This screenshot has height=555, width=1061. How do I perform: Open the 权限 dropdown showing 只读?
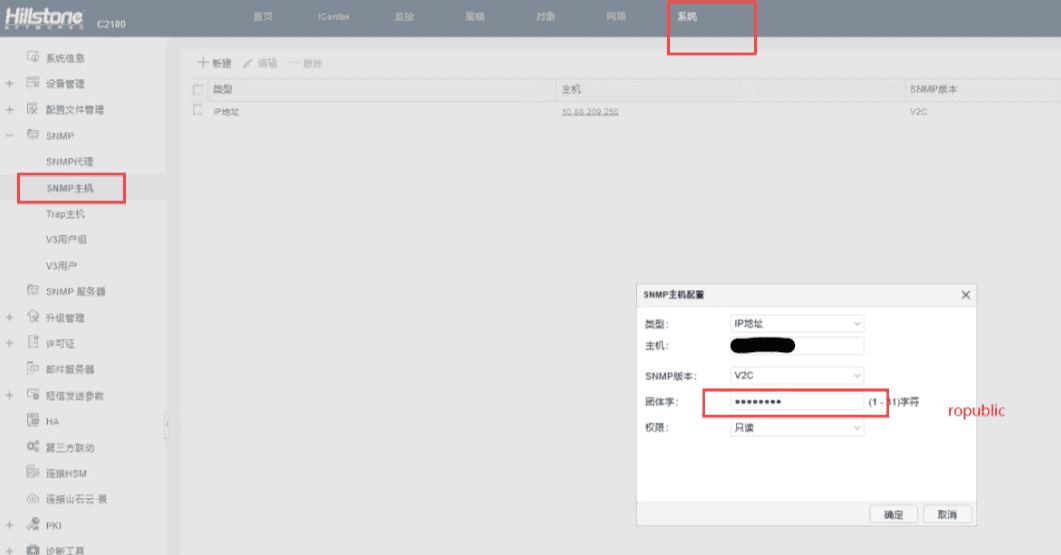tap(796, 428)
